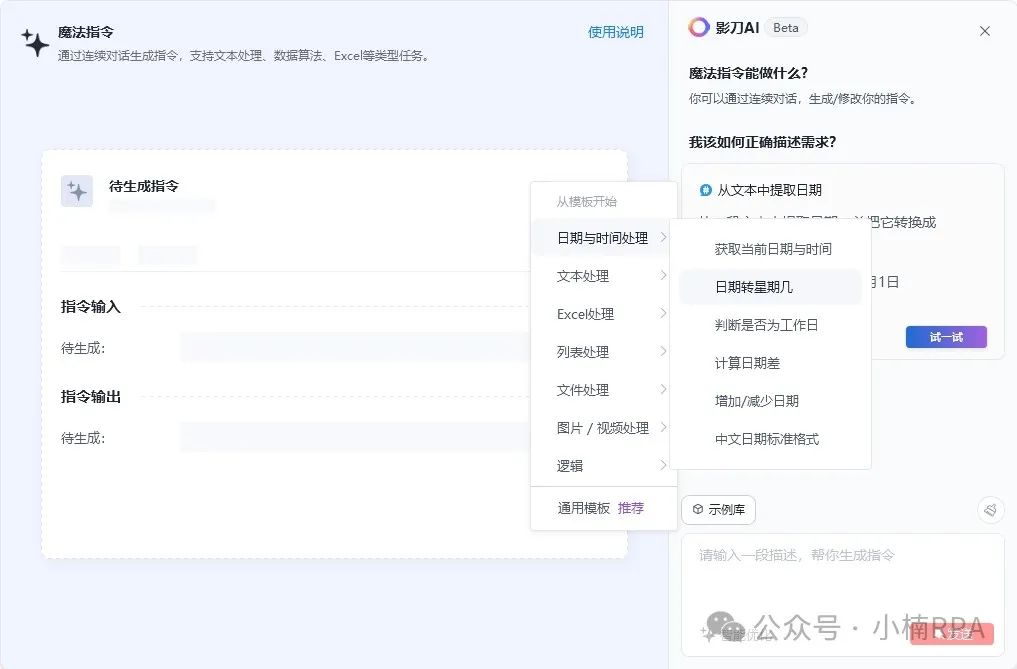1017x669 pixels.
Task: Select 从模板开始 menu item
Action: [x=601, y=199]
